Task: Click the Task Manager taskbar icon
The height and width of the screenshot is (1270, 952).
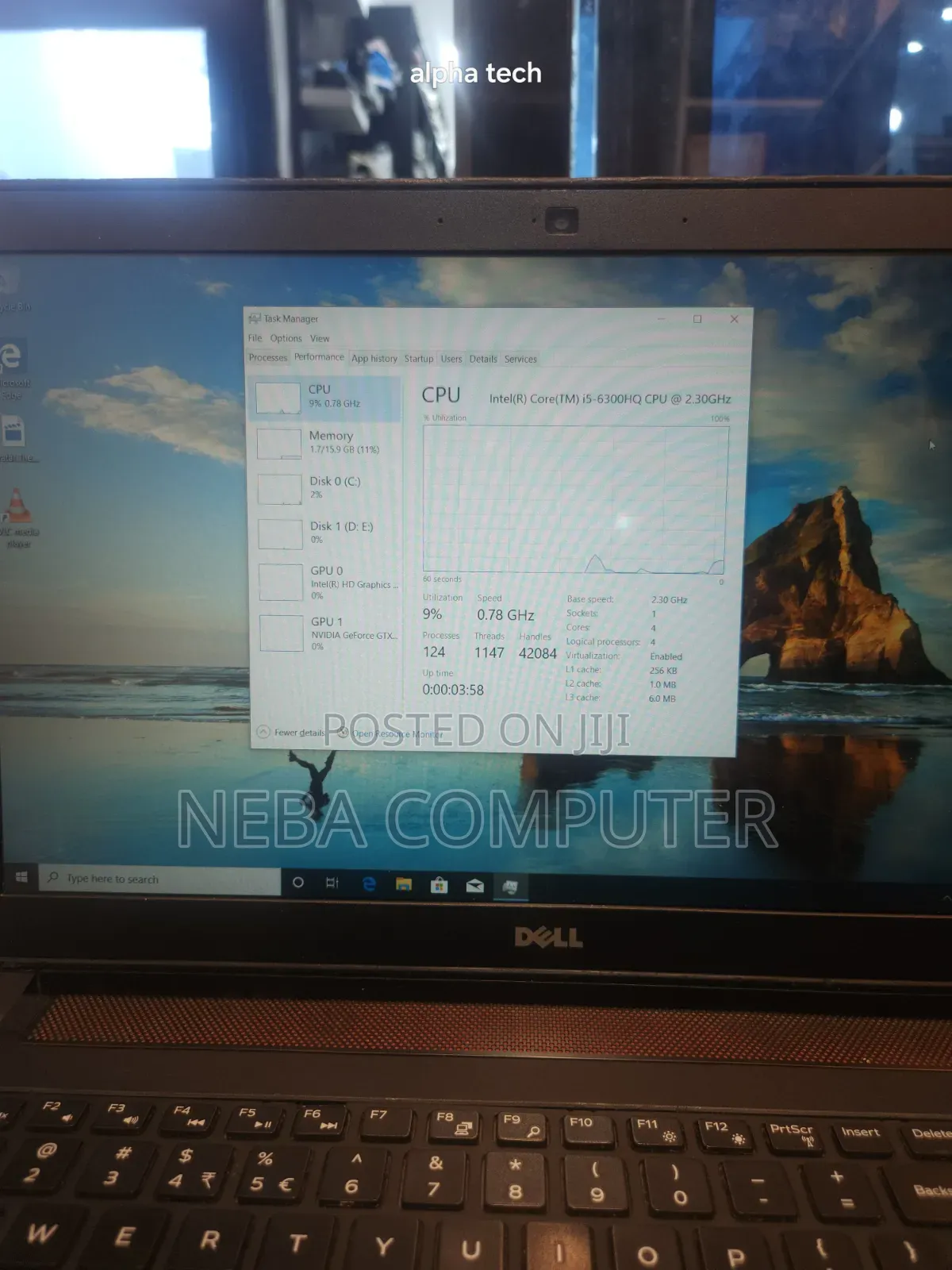Action: (510, 887)
